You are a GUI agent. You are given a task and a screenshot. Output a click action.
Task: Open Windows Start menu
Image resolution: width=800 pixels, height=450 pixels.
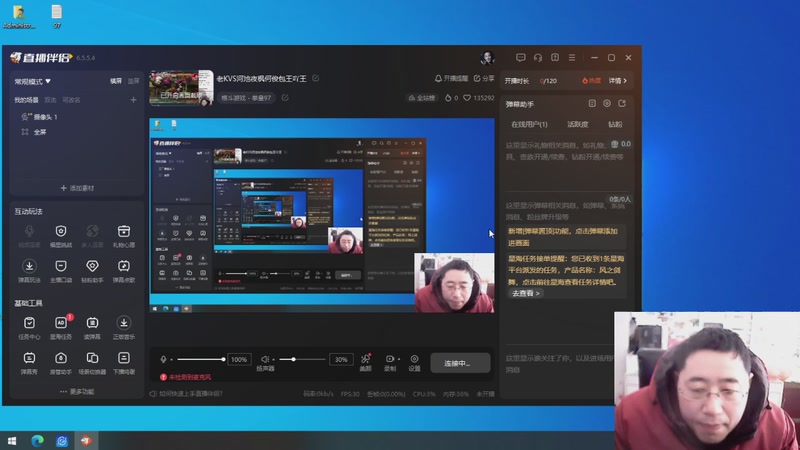tap(12, 440)
